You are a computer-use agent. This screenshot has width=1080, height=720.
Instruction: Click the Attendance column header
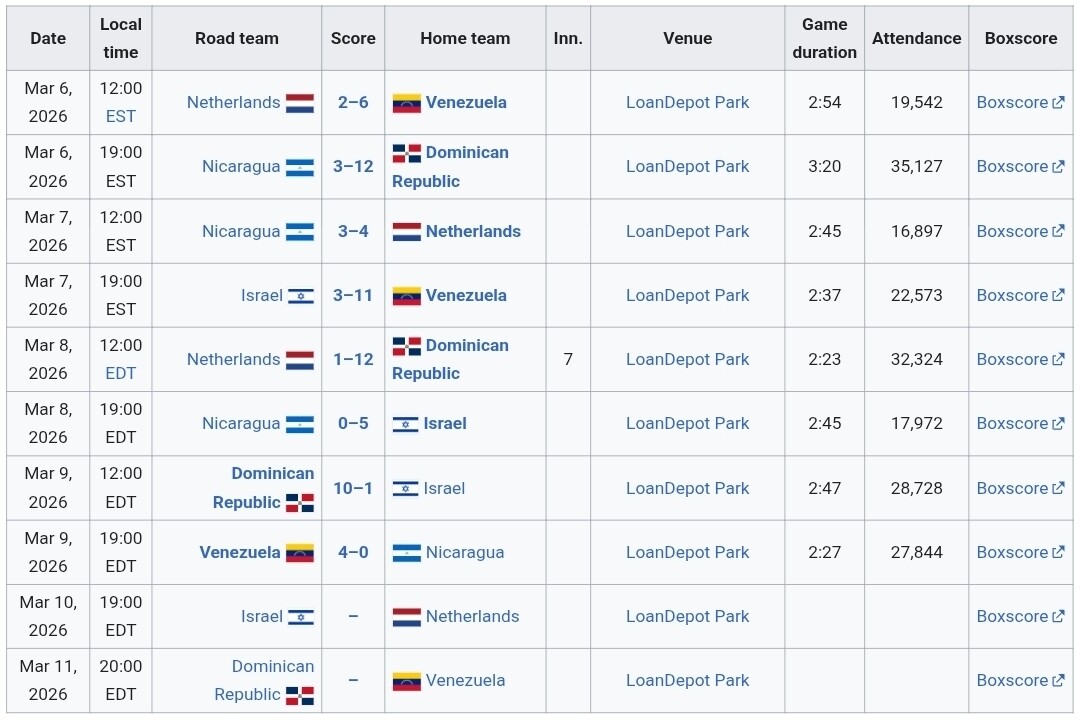[x=916, y=39]
